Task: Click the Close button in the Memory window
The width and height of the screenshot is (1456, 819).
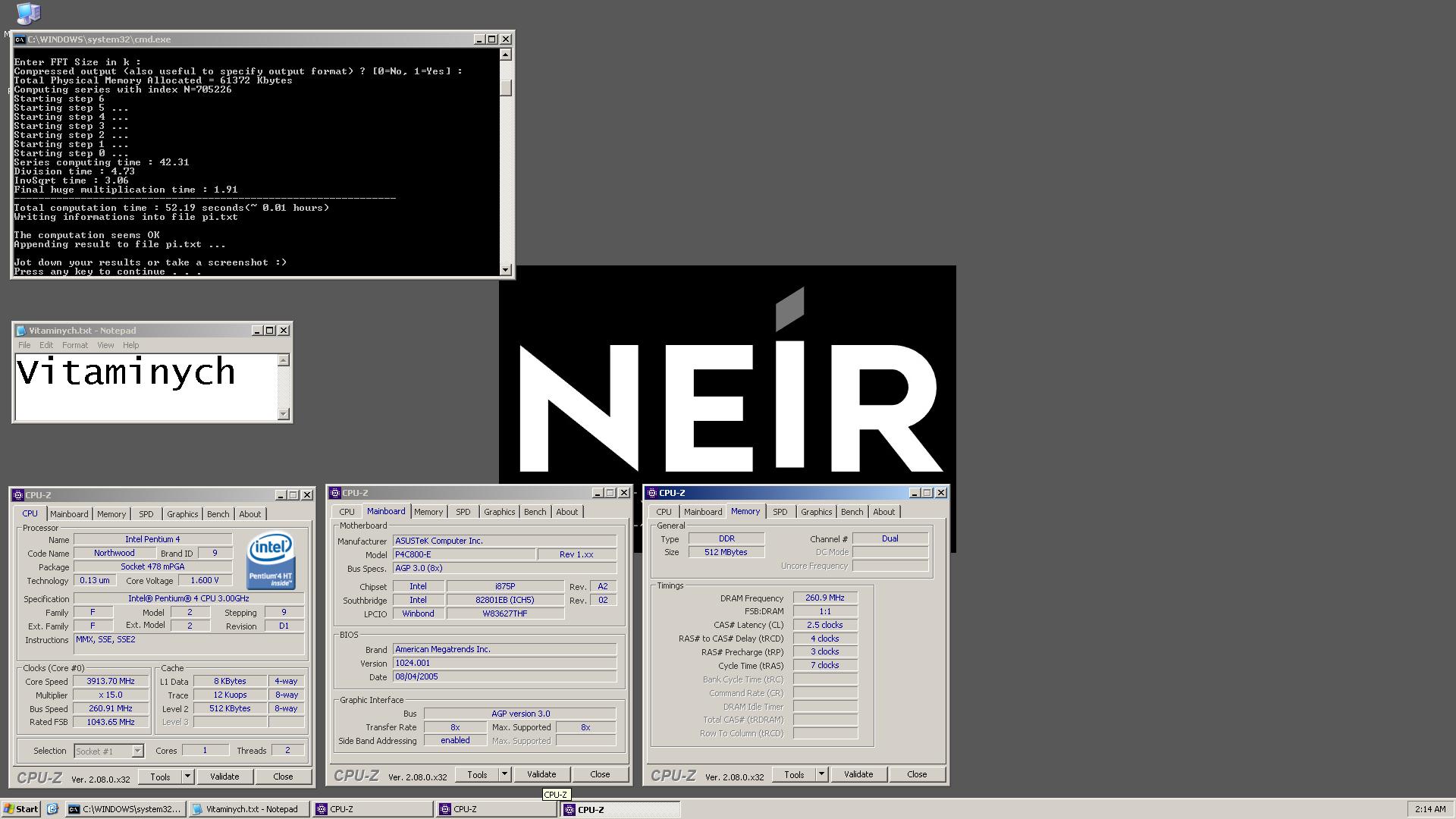Action: (917, 774)
